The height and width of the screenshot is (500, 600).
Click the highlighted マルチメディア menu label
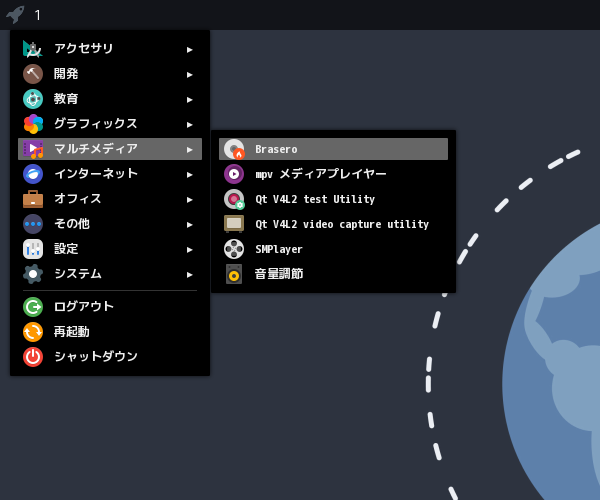click(96, 148)
